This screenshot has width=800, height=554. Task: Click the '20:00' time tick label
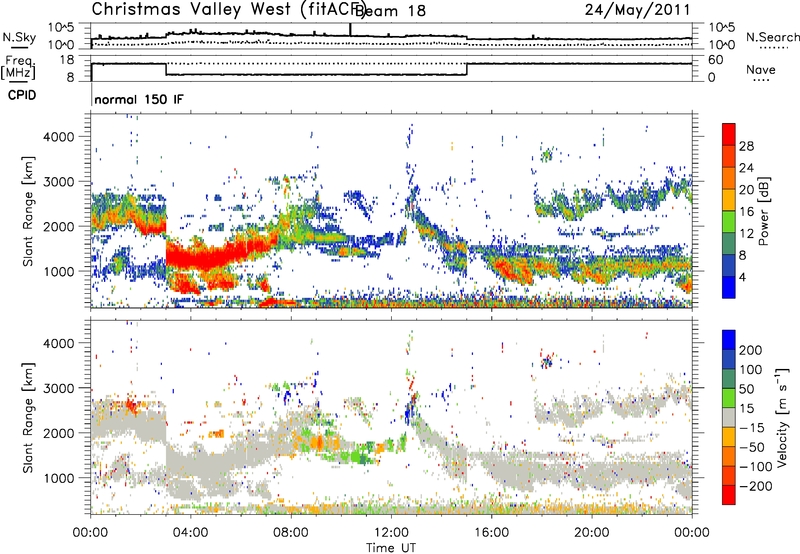pyautogui.click(x=591, y=533)
